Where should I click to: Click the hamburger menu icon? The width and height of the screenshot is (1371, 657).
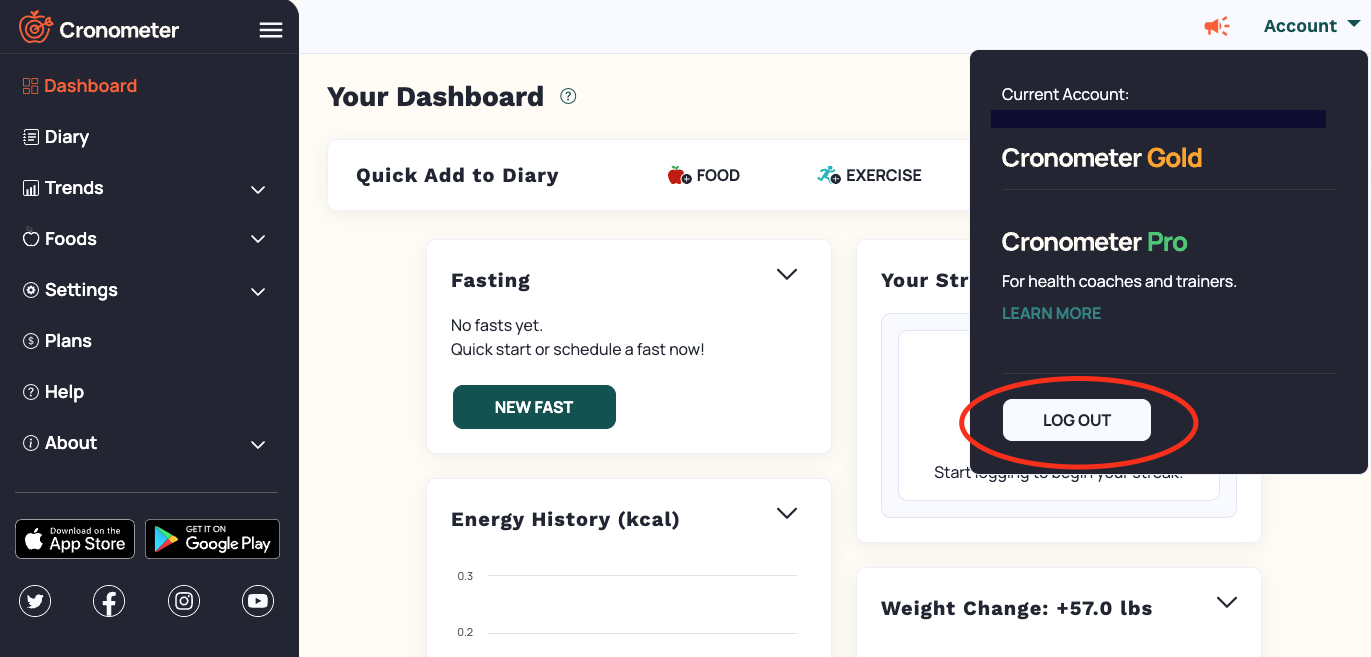pyautogui.click(x=271, y=30)
